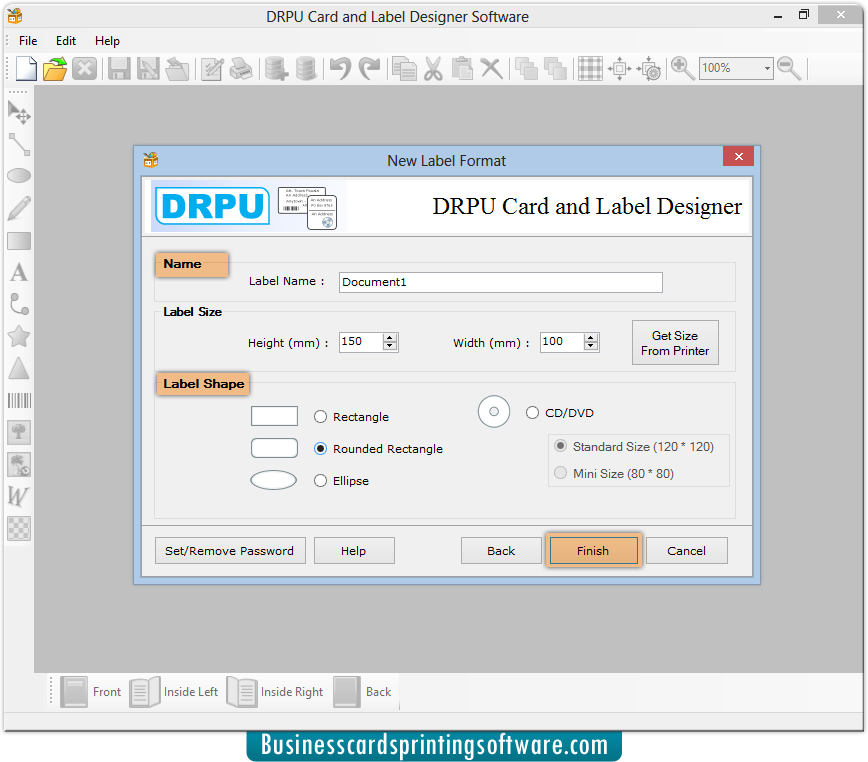This screenshot has height=762, width=868.
Task: Click the Undo arrow icon
Action: [340, 69]
